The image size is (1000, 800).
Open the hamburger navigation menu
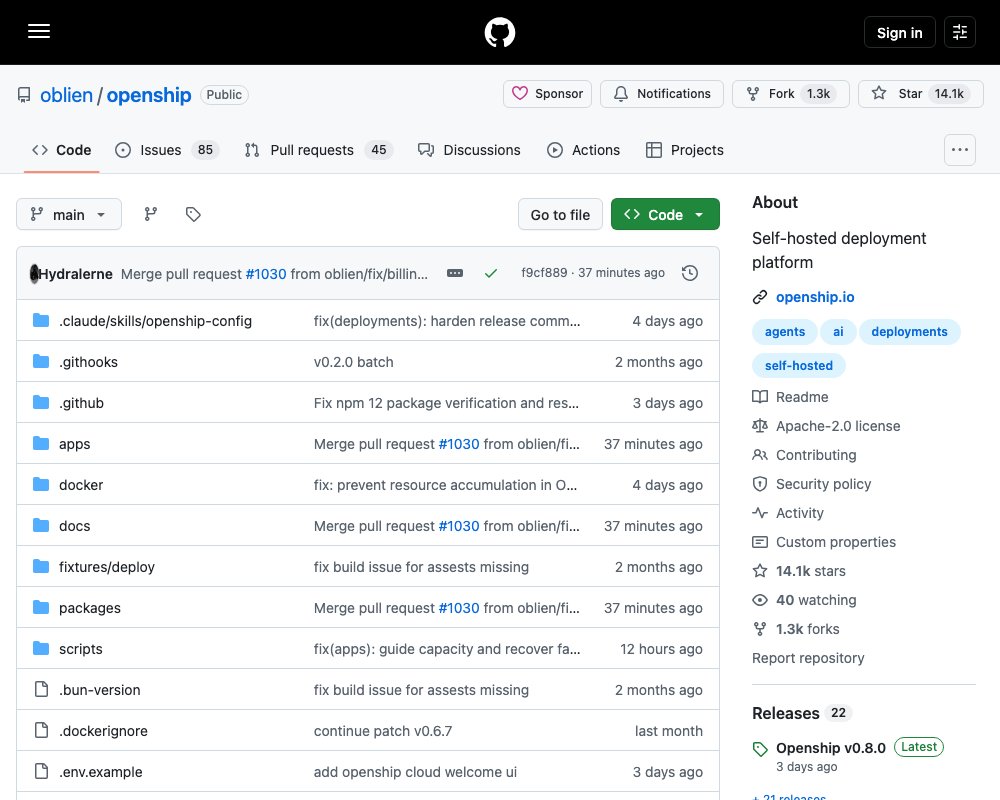tap(39, 31)
